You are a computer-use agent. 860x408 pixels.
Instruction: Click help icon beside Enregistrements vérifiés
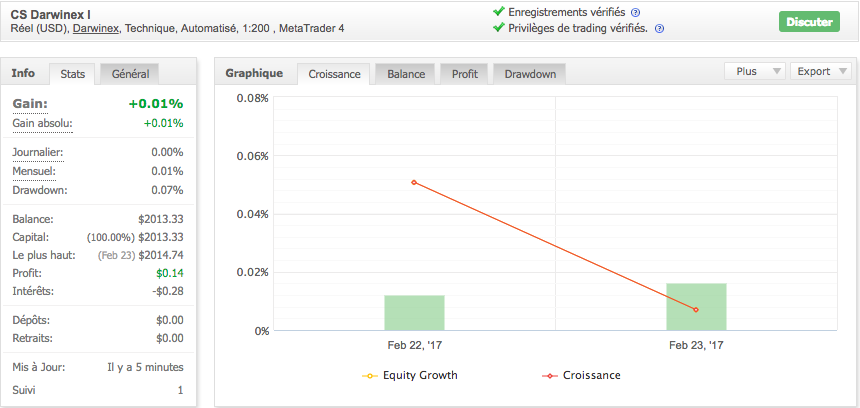(x=635, y=12)
